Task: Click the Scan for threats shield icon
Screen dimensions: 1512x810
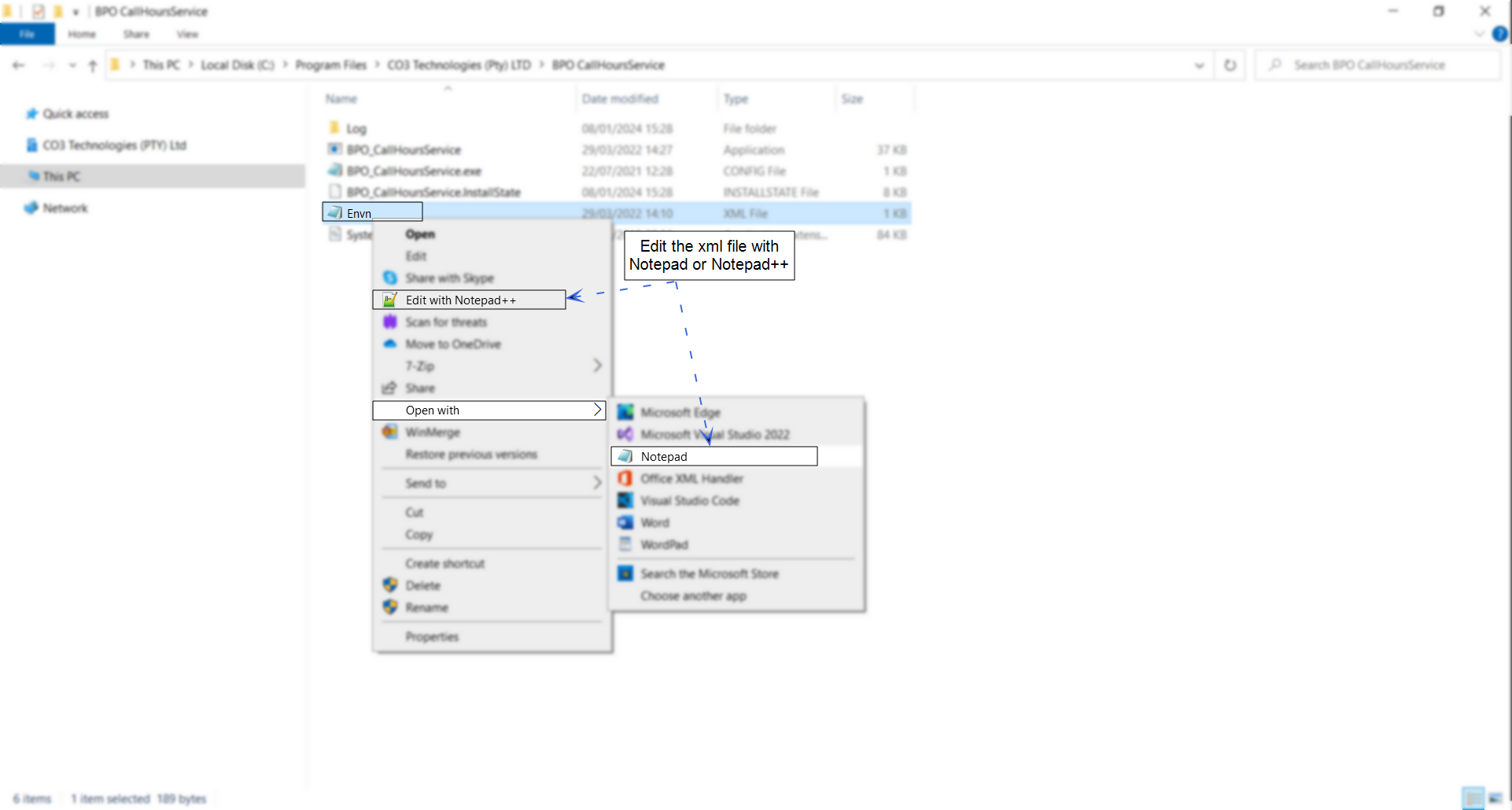Action: tap(389, 322)
